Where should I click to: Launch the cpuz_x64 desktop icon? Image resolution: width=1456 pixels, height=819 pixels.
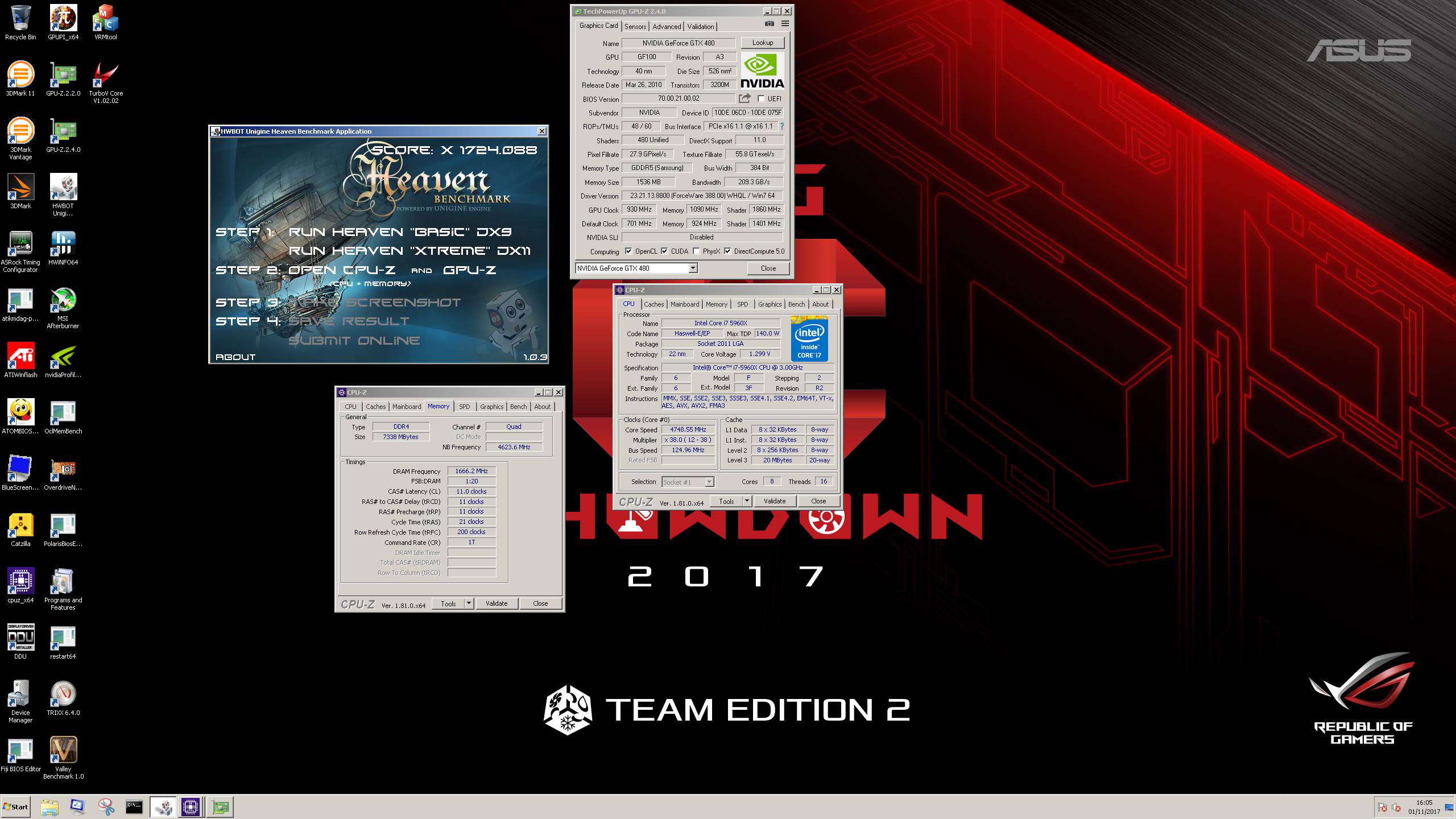click(x=20, y=586)
